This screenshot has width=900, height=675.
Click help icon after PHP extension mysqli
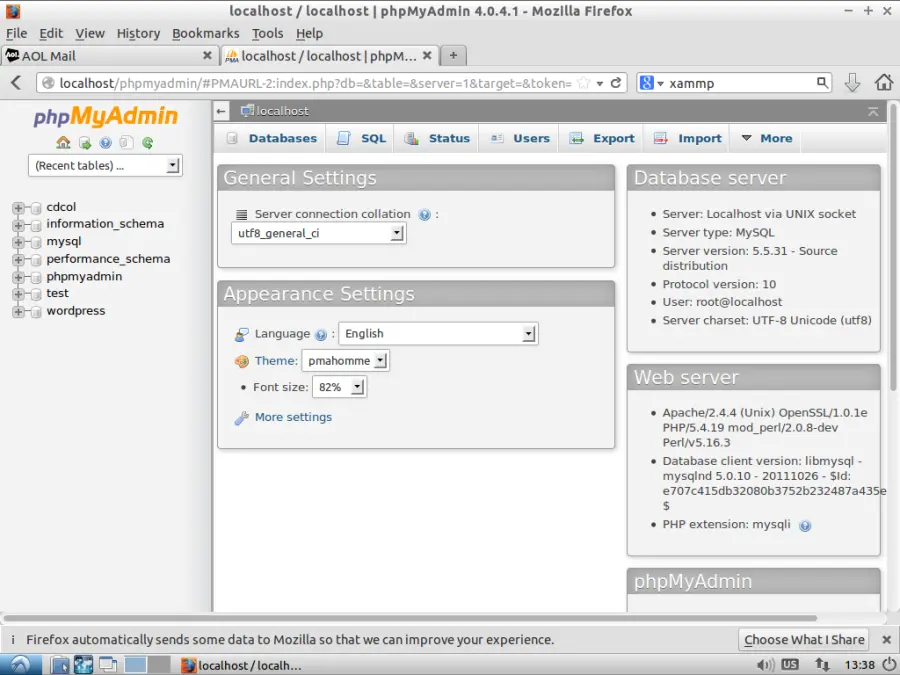(x=805, y=525)
